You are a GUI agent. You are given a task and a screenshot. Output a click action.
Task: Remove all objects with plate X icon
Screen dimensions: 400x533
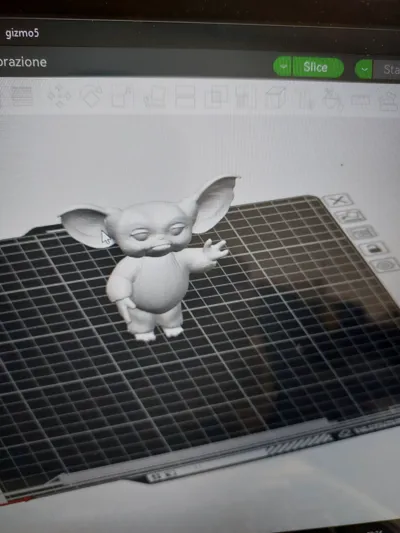338,200
